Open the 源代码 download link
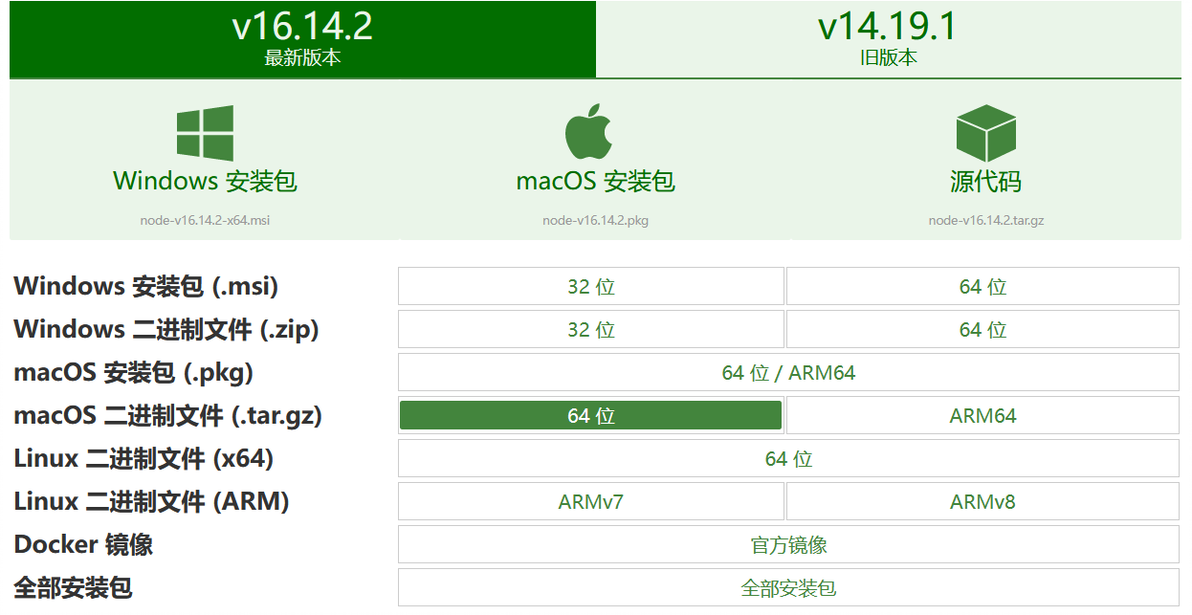This screenshot has width=1192, height=615. coord(985,182)
